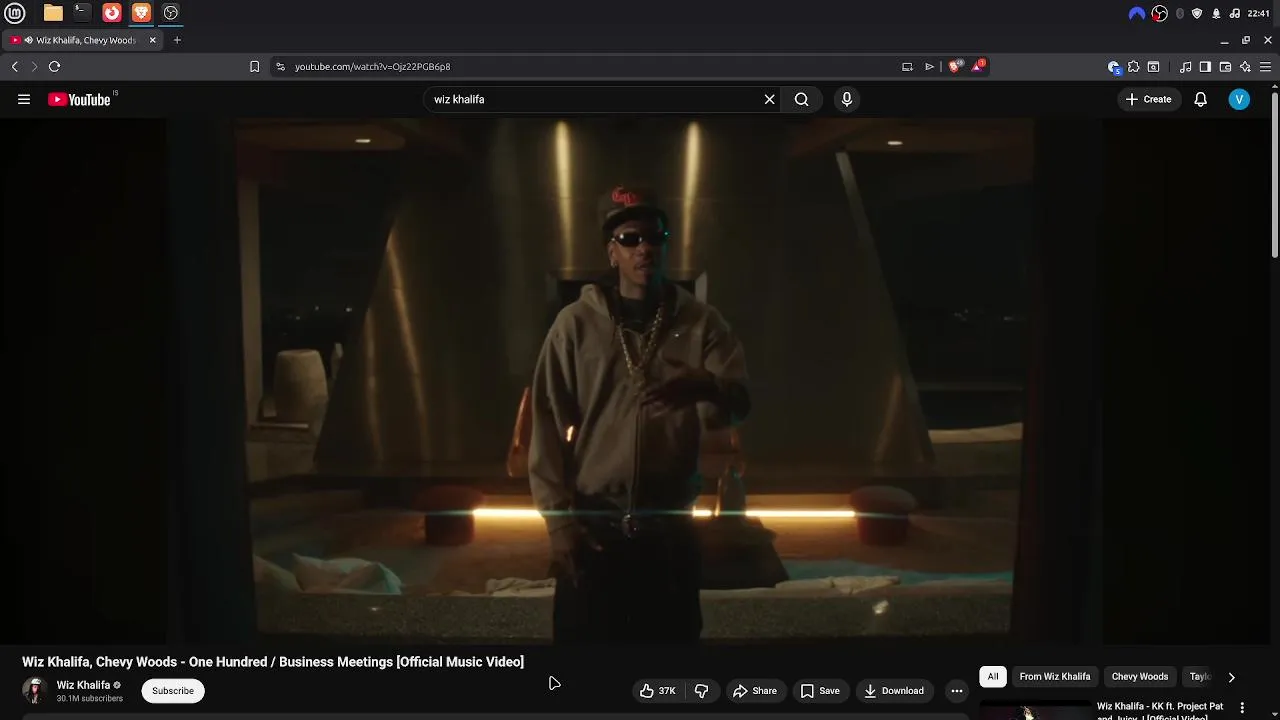Open system tray notifications bell
1280x720 pixels.
tap(1216, 13)
